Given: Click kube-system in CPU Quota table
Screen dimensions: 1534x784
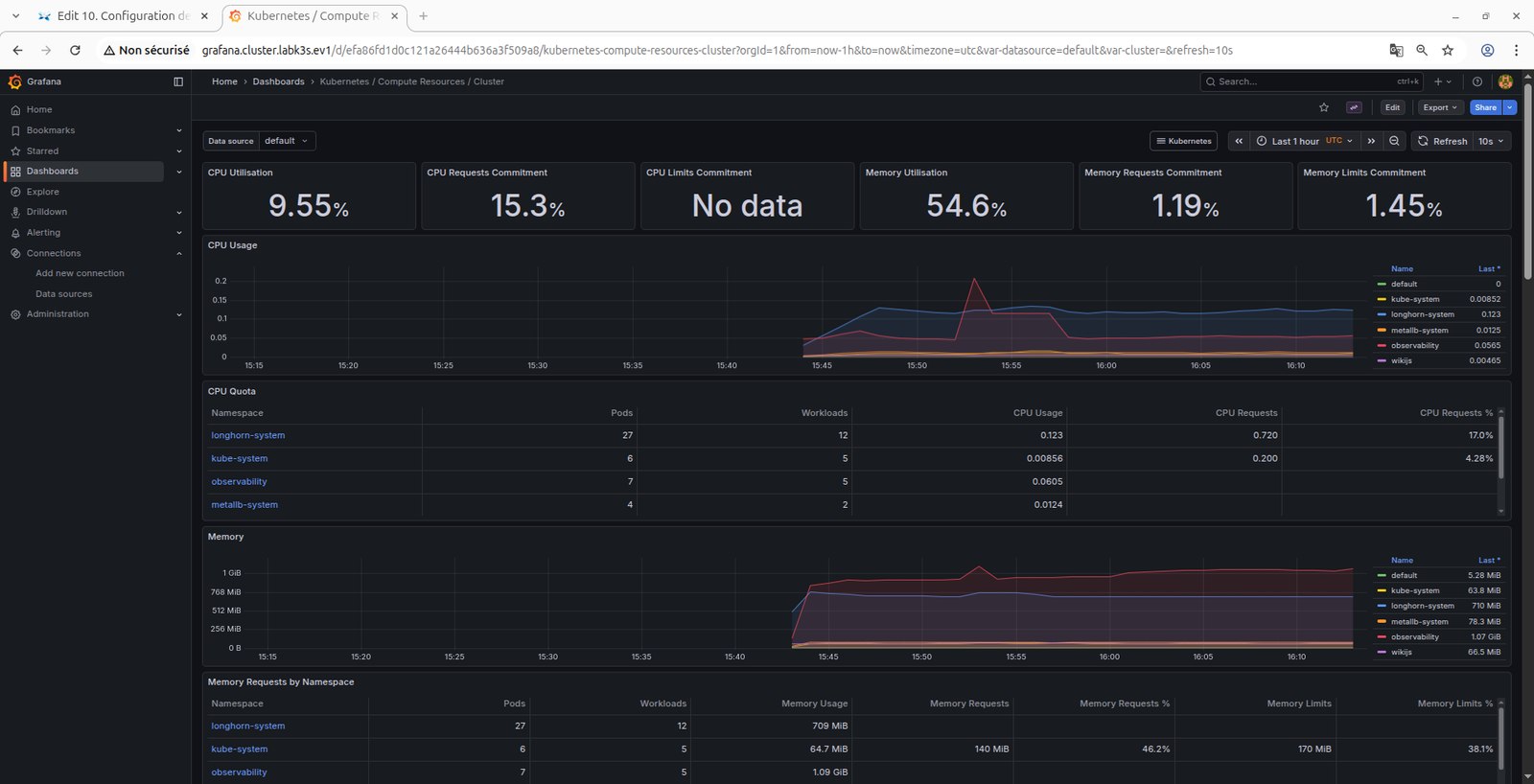Looking at the screenshot, I should click(240, 458).
